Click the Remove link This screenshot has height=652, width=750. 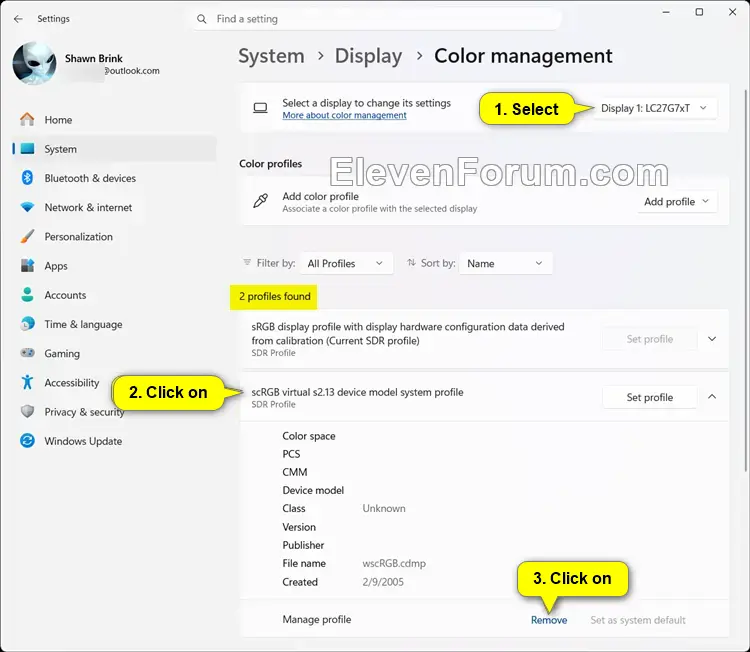point(549,620)
